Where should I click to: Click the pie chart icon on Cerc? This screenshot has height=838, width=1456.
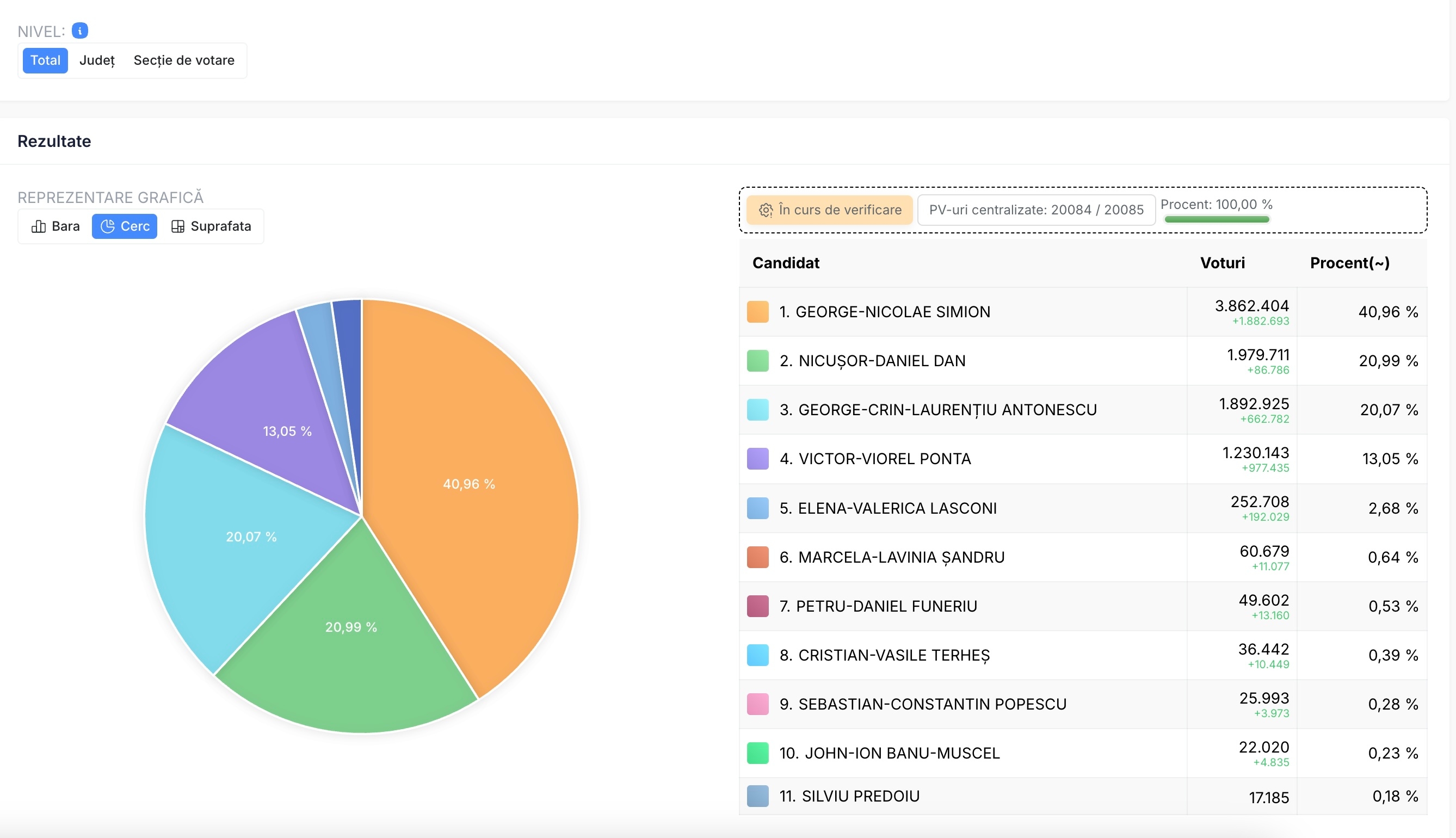click(x=108, y=226)
